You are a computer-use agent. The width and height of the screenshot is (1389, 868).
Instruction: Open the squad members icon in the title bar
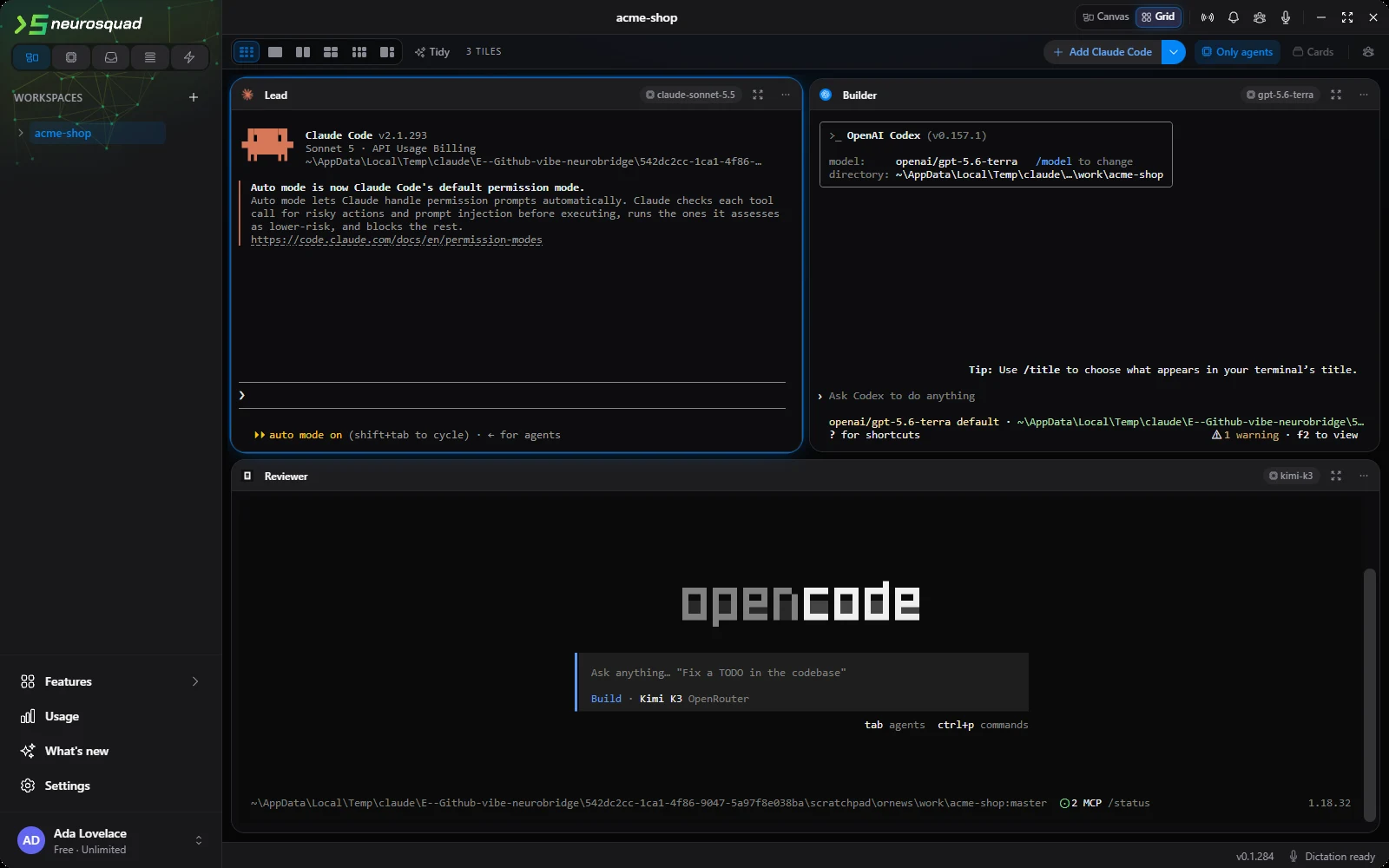pyautogui.click(x=1260, y=17)
